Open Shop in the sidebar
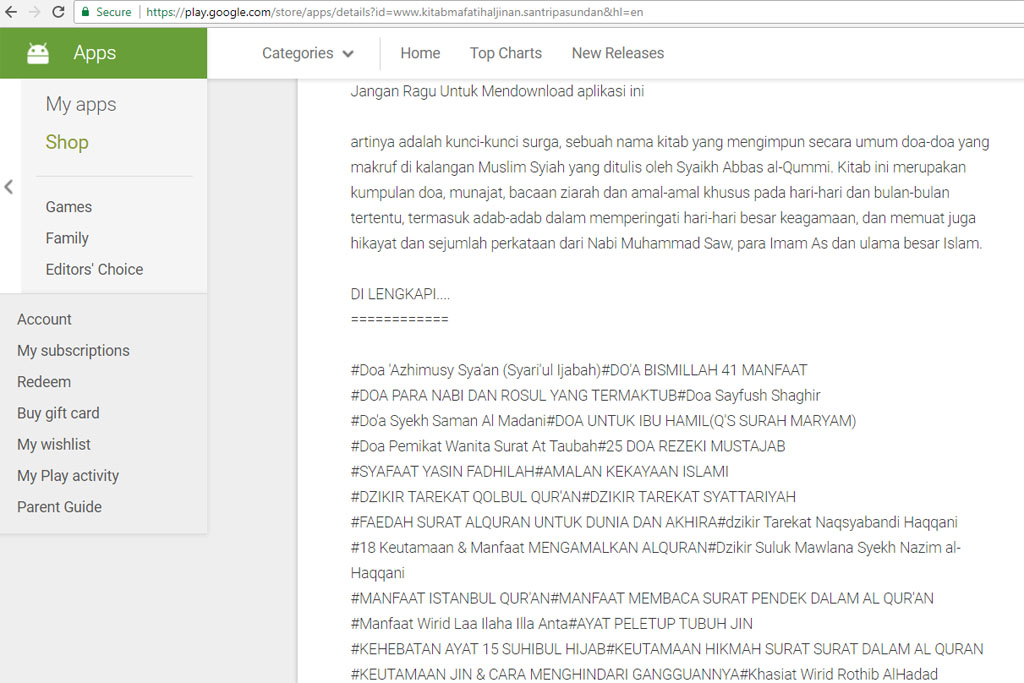 (67, 142)
